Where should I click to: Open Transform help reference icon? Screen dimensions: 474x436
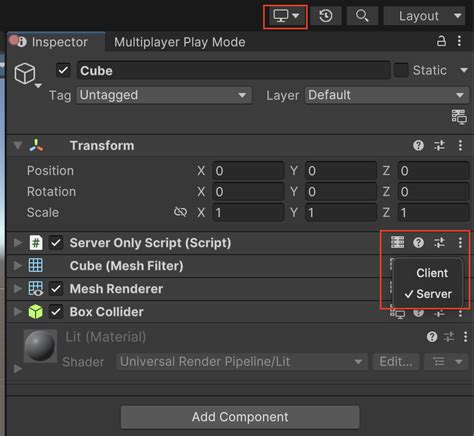(418, 145)
